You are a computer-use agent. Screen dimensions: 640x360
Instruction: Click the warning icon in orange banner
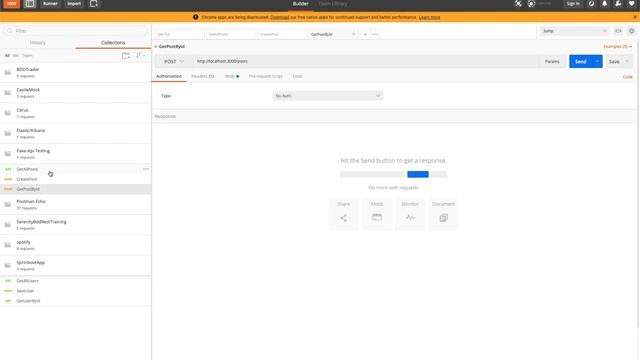coord(196,17)
